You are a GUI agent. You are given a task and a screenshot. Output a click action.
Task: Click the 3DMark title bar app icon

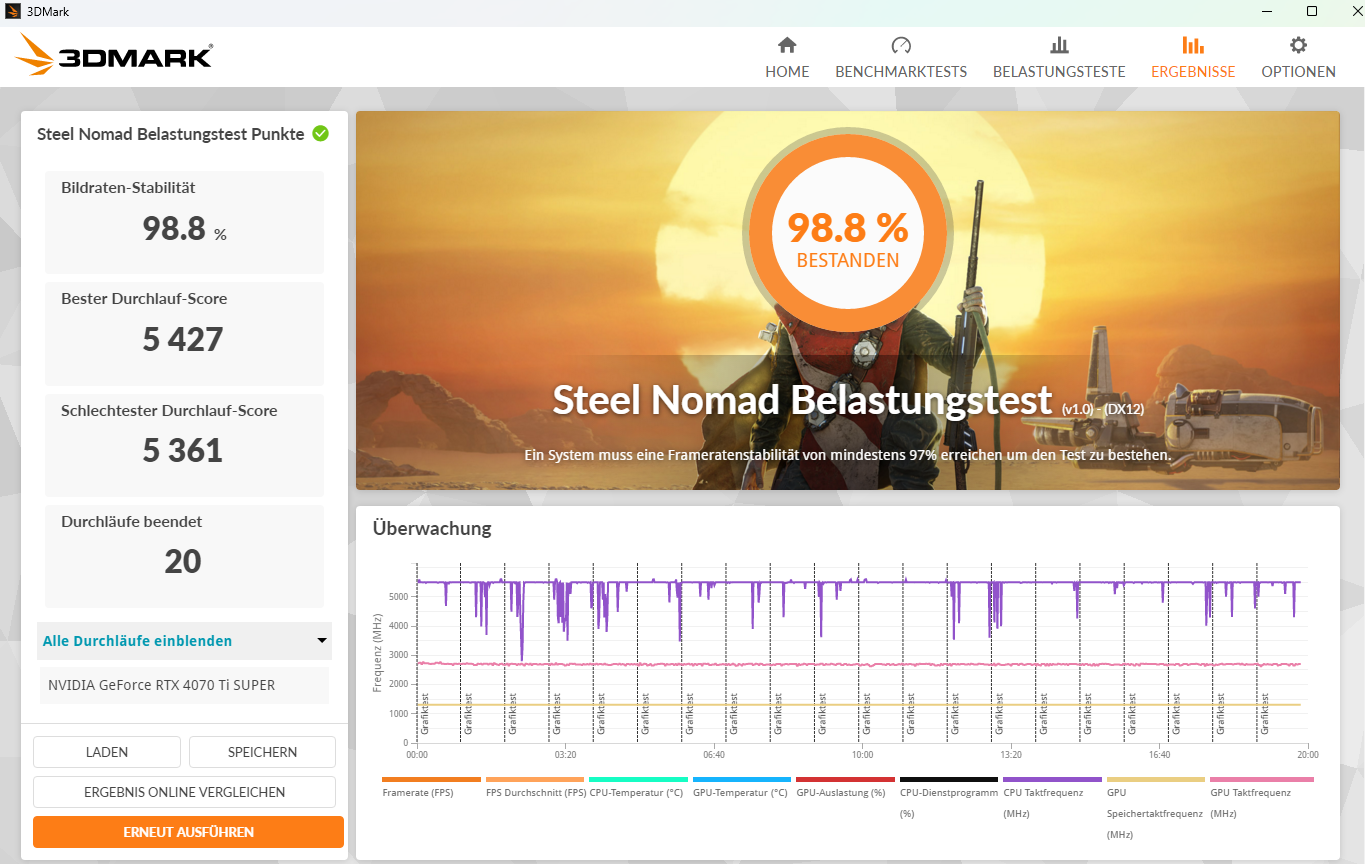13,11
